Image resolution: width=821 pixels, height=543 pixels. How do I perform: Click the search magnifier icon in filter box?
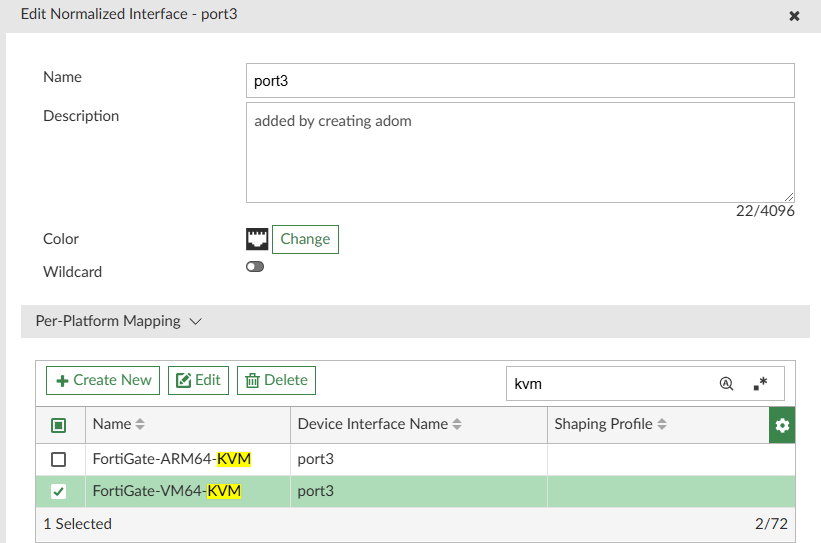727,383
